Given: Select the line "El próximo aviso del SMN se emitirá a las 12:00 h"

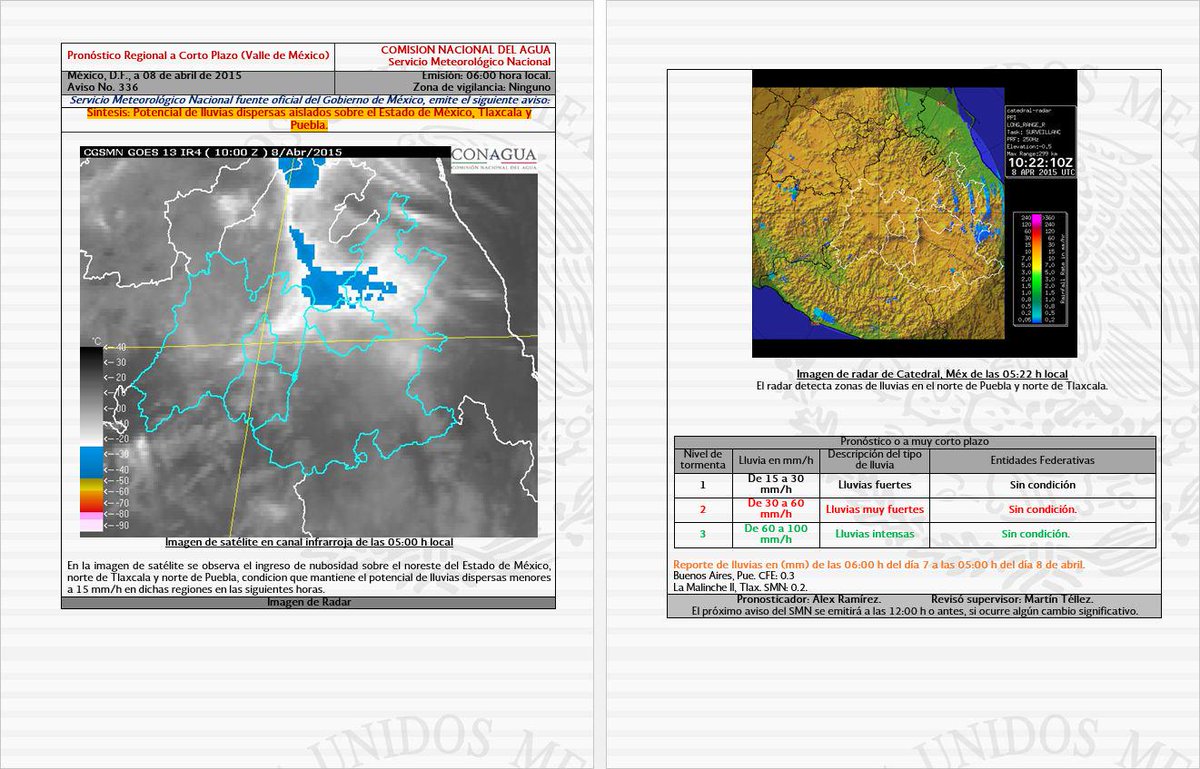Looking at the screenshot, I should pos(914,610).
